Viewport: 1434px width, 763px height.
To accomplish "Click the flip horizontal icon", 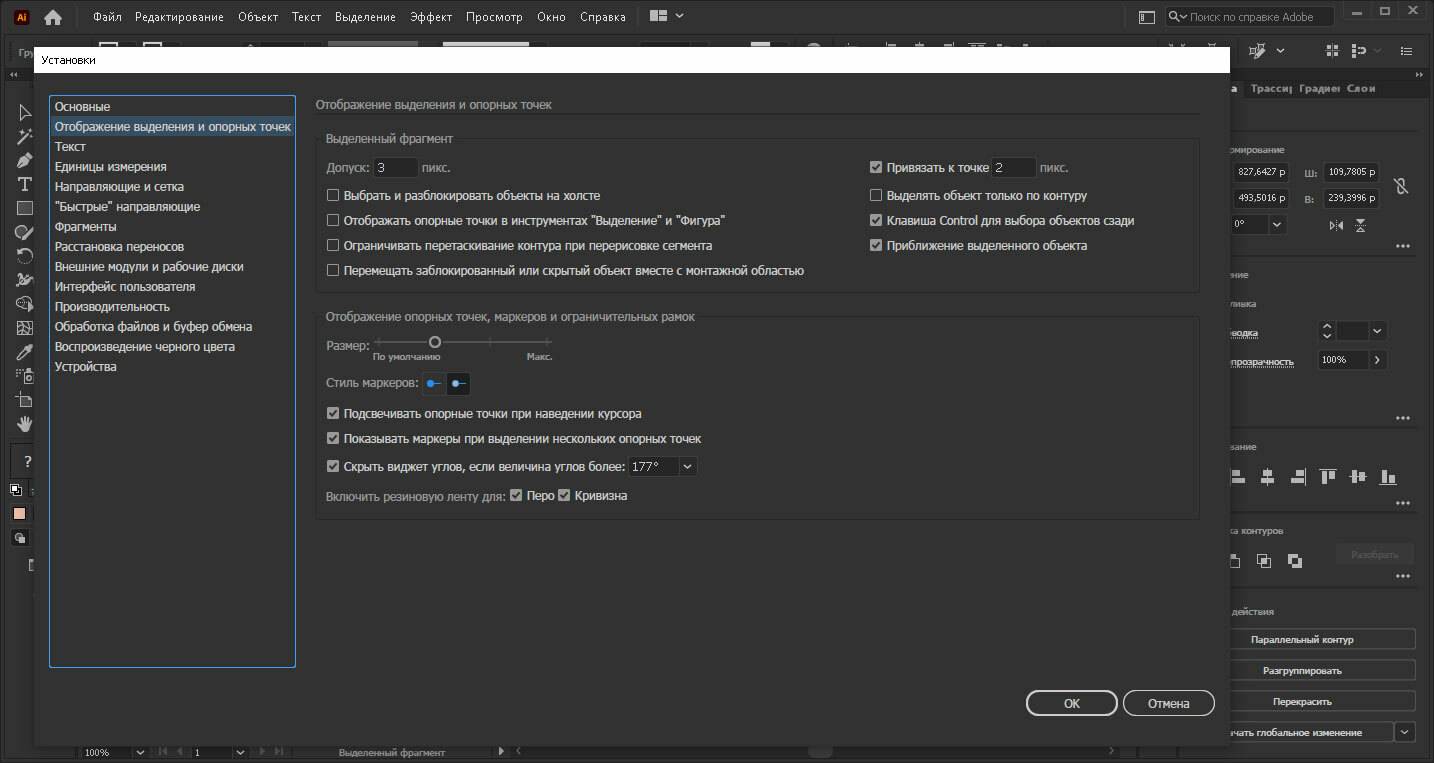I will tap(1337, 226).
